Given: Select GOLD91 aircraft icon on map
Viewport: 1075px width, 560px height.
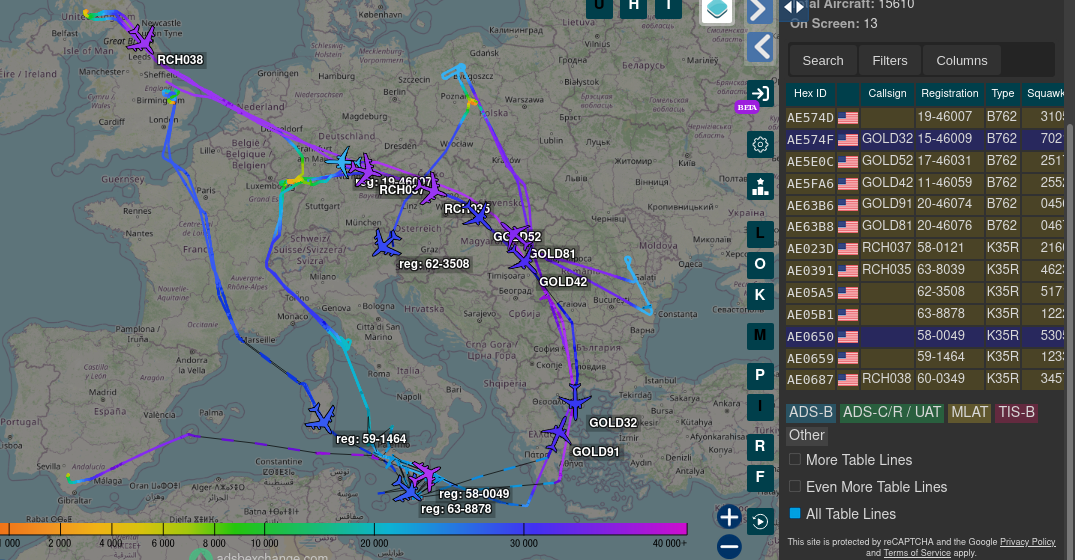Looking at the screenshot, I should tap(557, 433).
